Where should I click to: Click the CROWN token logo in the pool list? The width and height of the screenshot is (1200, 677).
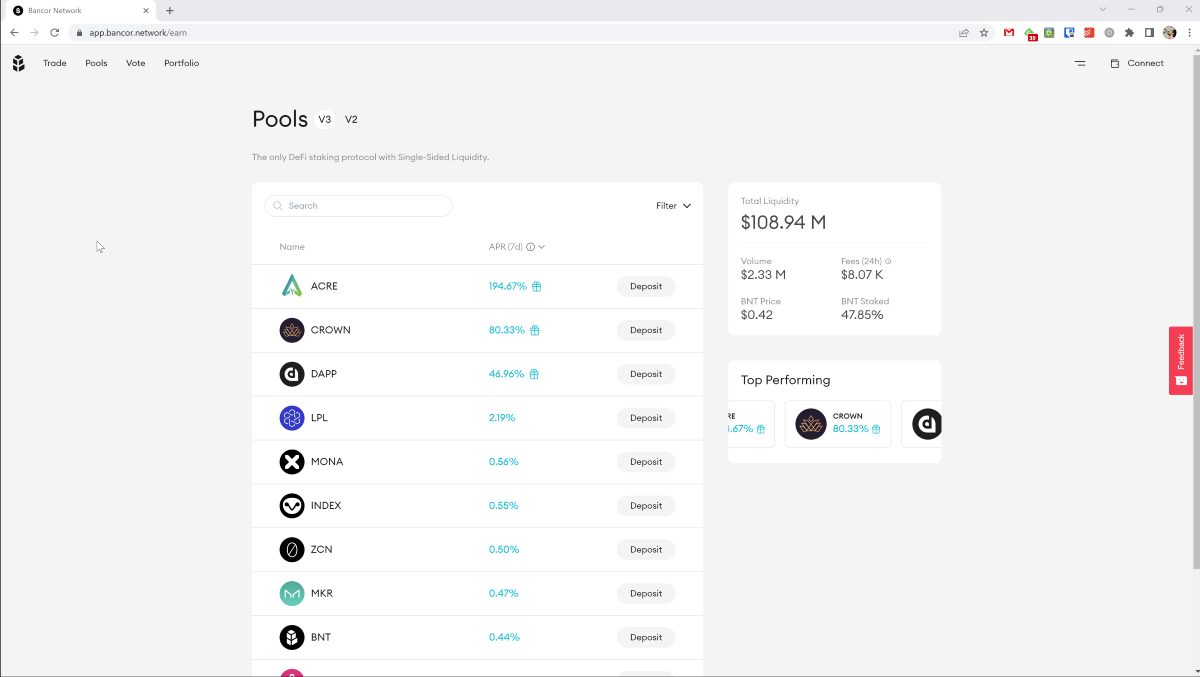coord(291,330)
